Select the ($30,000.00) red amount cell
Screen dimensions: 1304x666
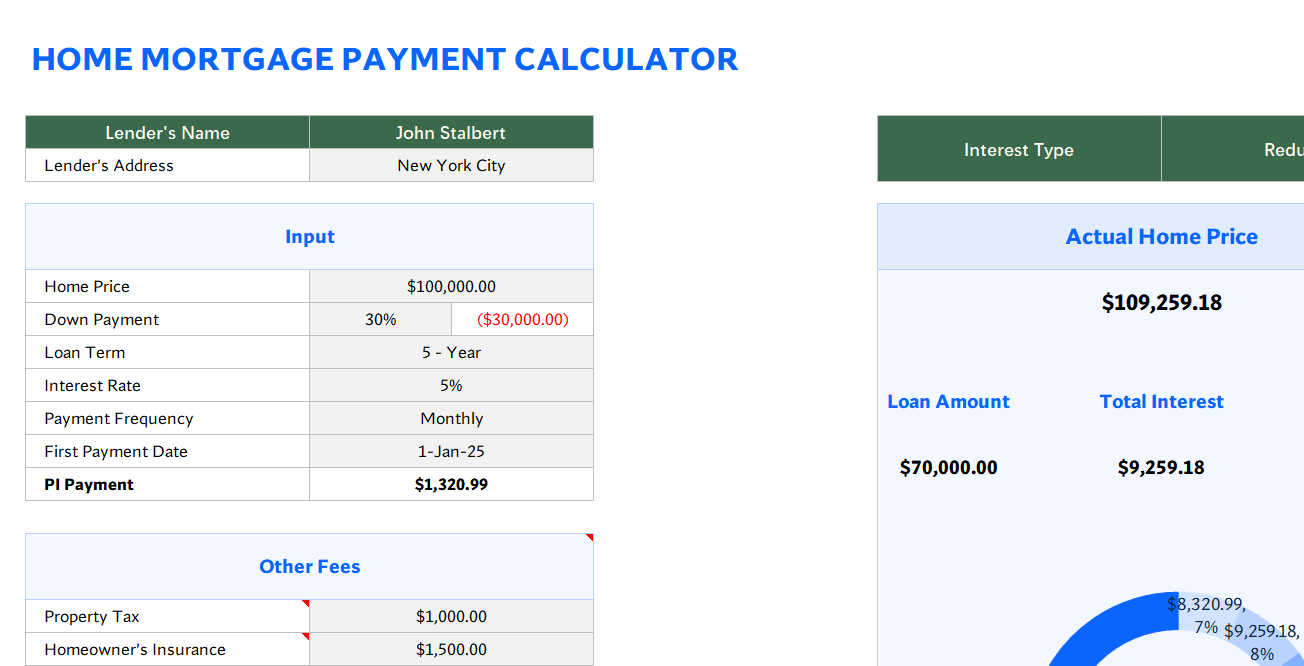[522, 319]
